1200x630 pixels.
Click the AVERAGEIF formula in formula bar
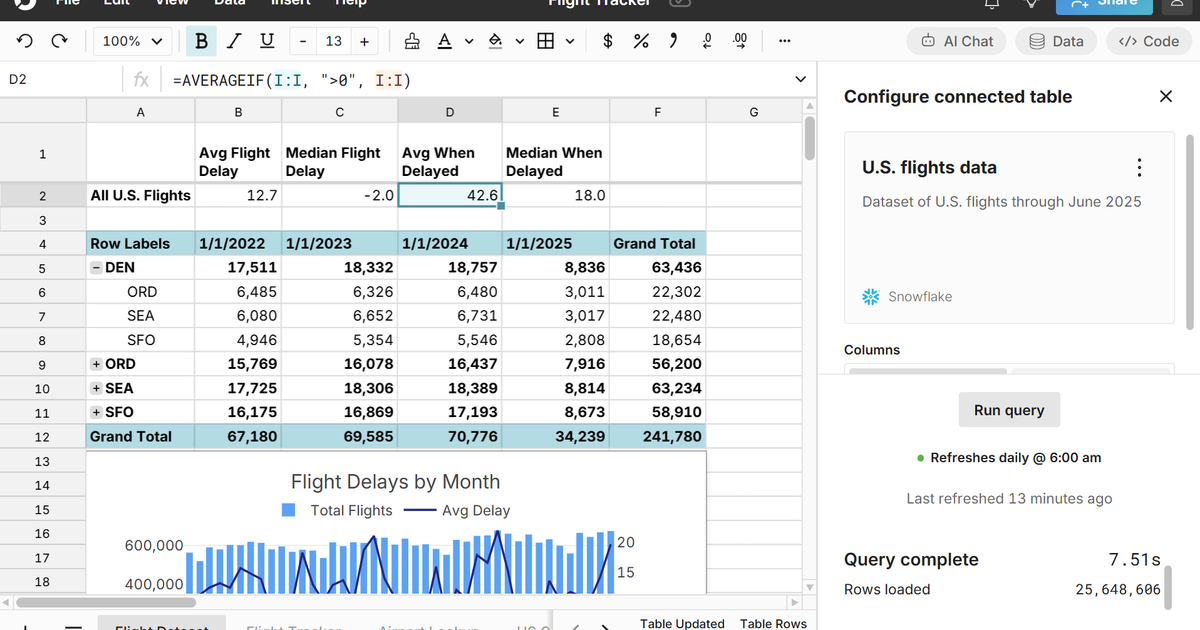click(x=292, y=80)
